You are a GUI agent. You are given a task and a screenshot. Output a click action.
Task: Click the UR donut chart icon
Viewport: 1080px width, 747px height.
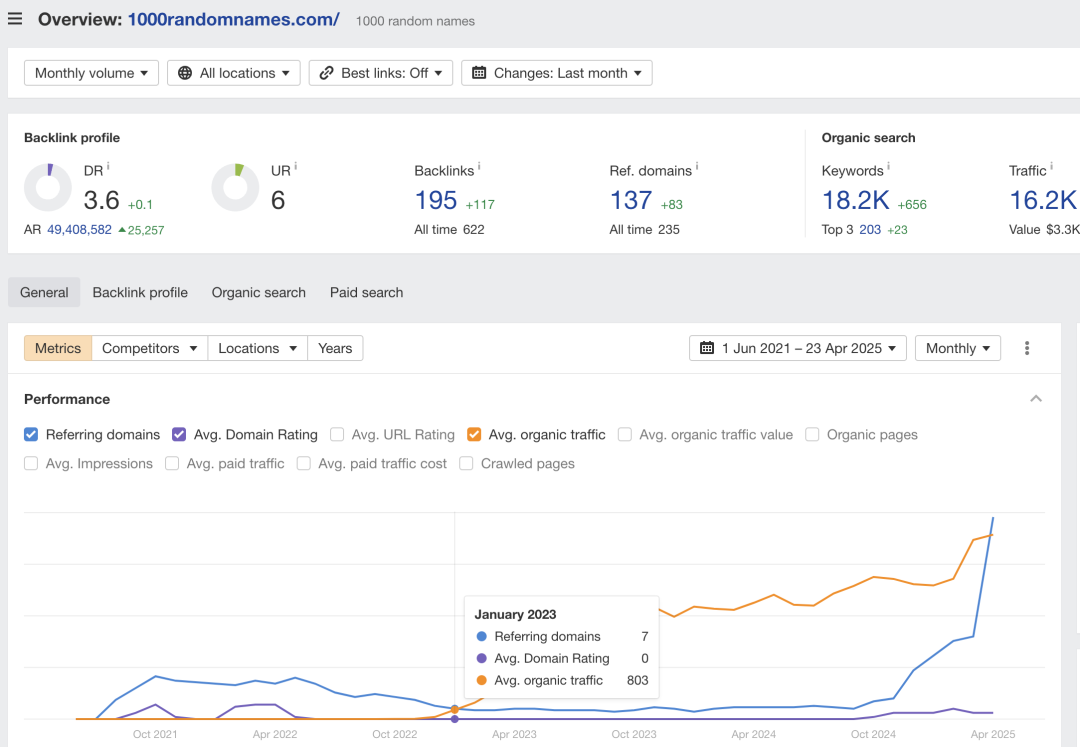[236, 187]
